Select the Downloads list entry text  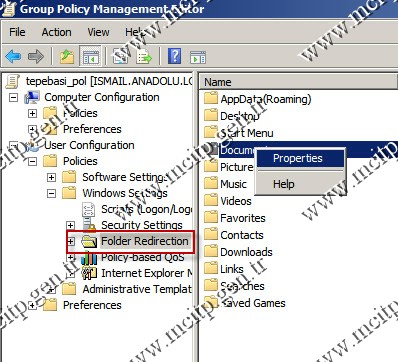click(246, 252)
